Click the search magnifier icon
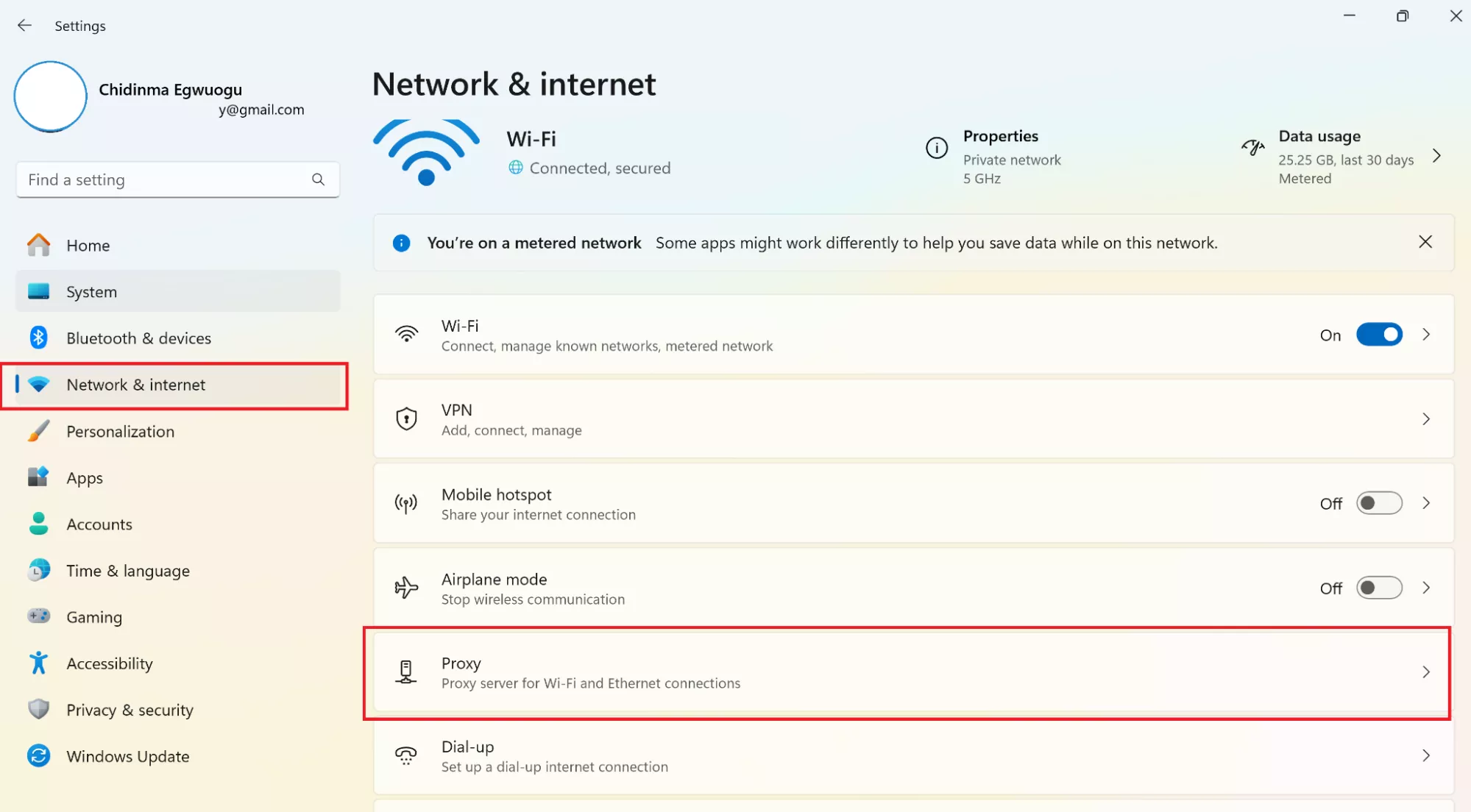The width and height of the screenshot is (1471, 812). [x=318, y=179]
